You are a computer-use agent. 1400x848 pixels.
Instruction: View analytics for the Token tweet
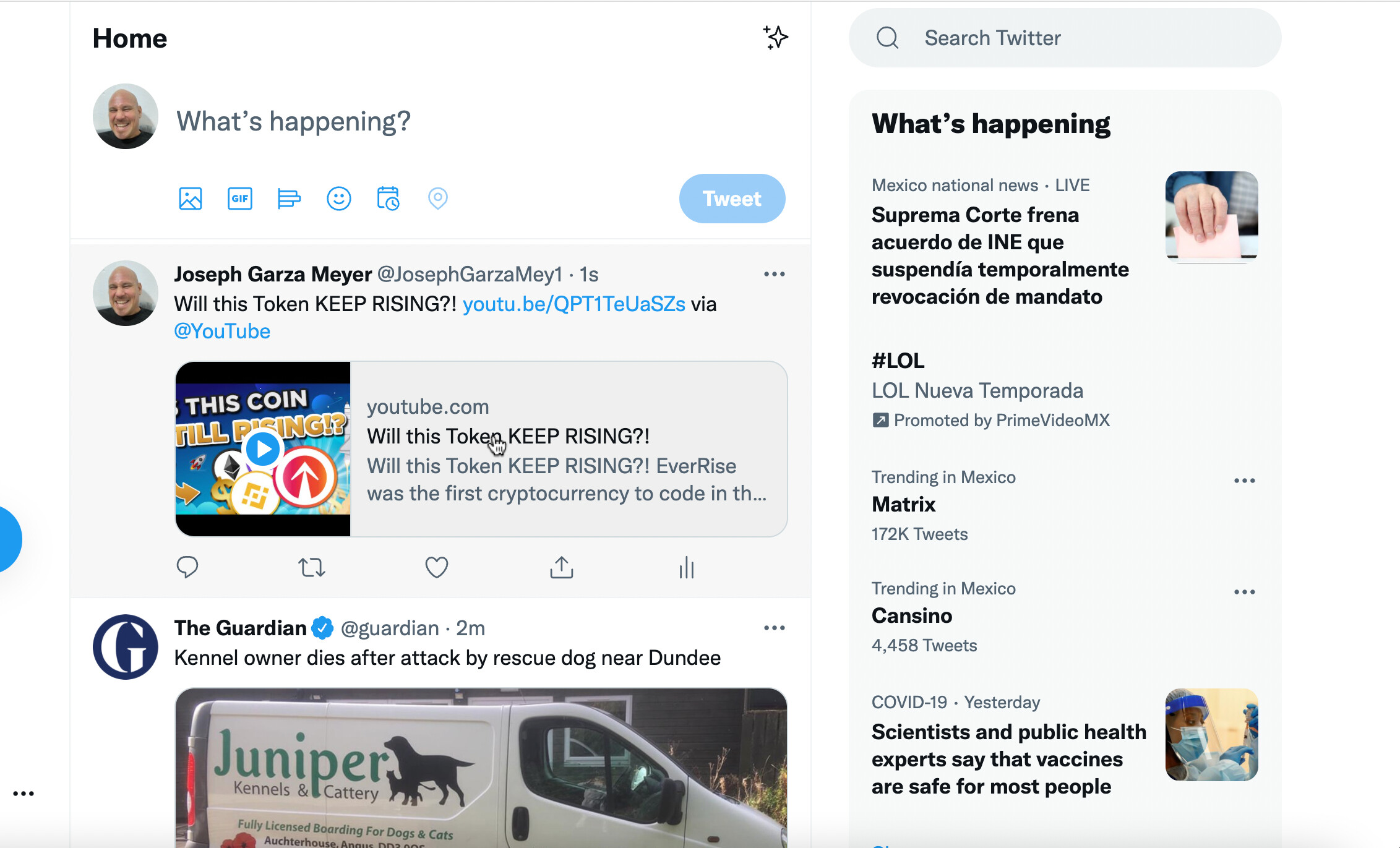tap(687, 567)
